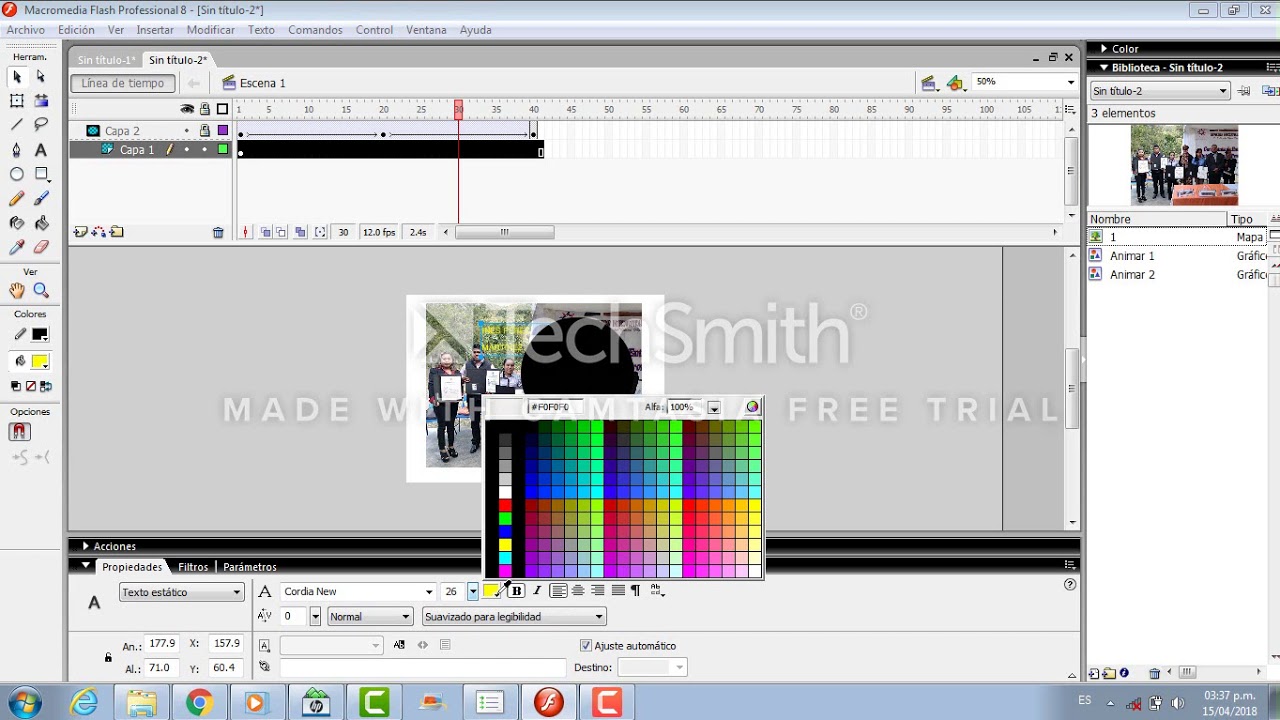Click the swap colors icon
1280x720 pixels.
[45, 386]
